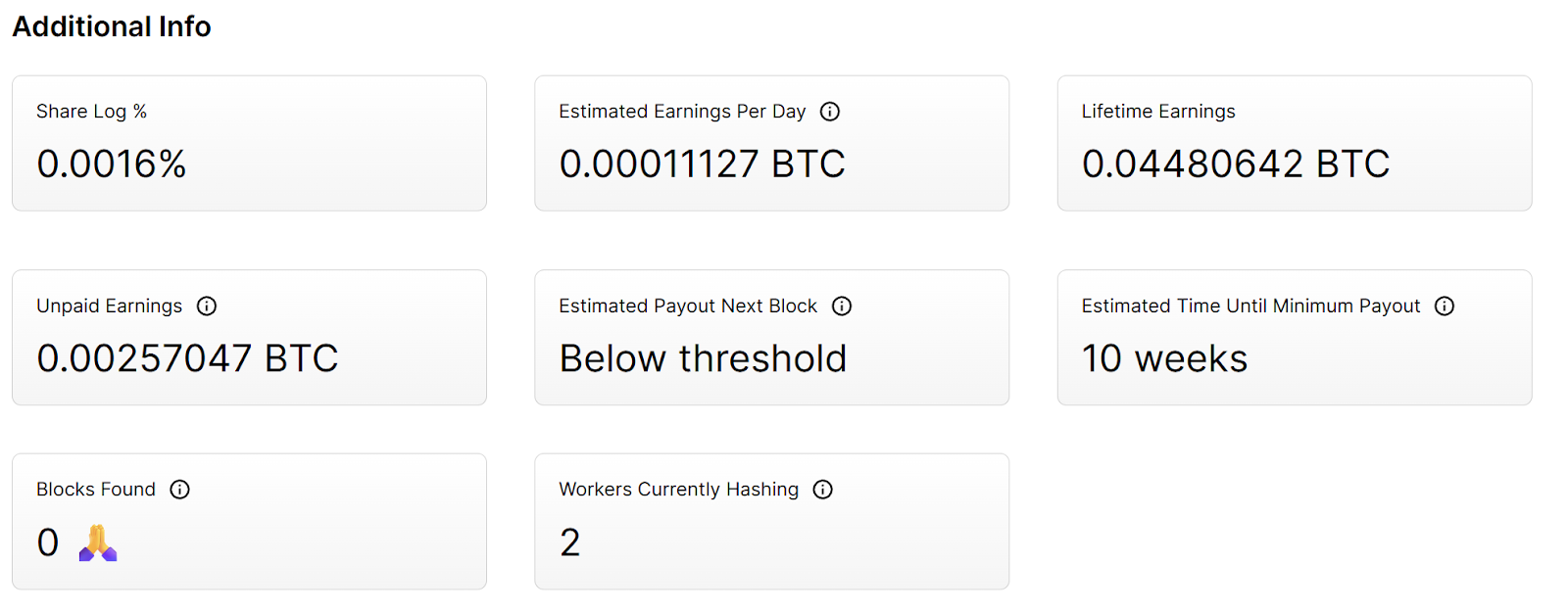Click the info icon beside Estimated Earnings Per Day
The image size is (1568, 612).
pos(829,111)
